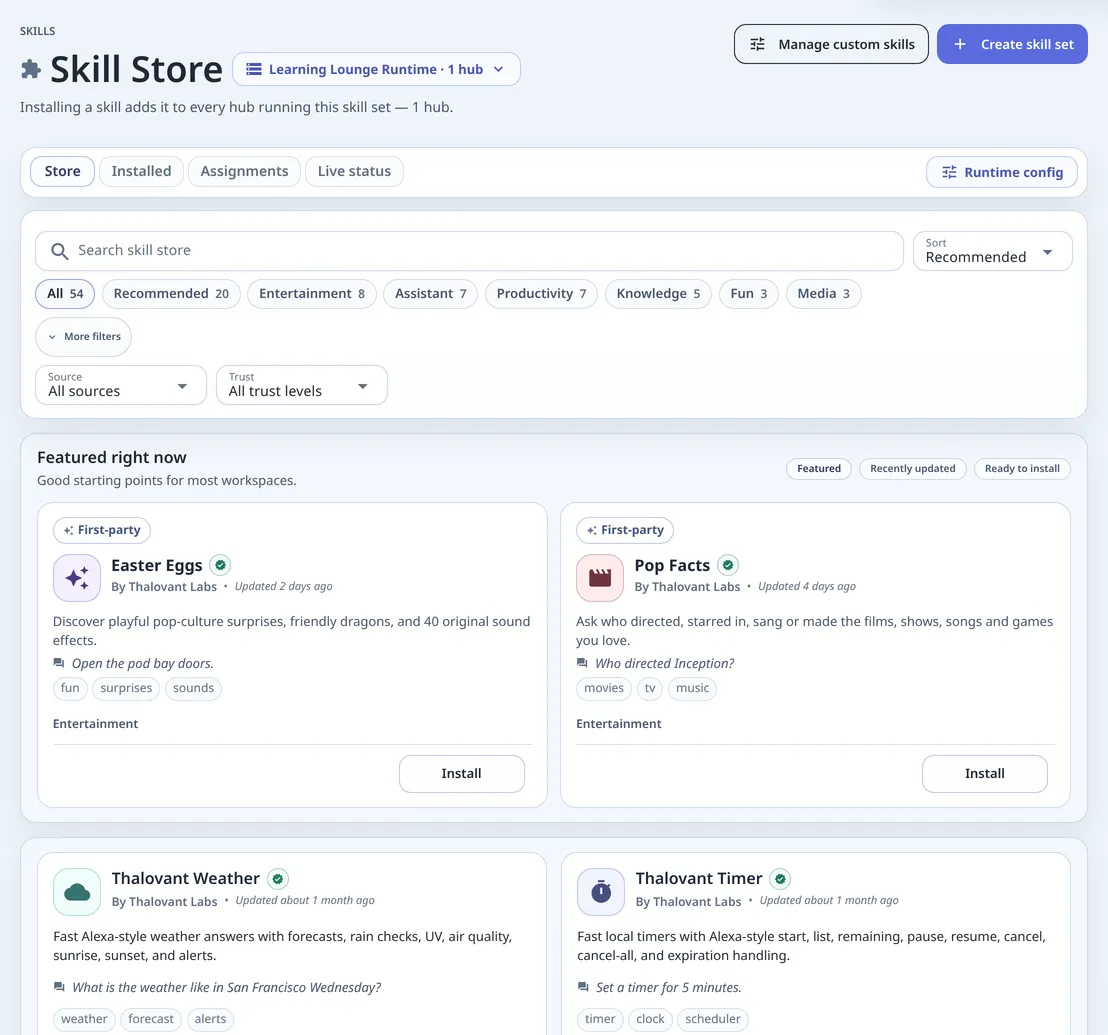
Task: Click the Search skill store field
Action: pyautogui.click(x=469, y=251)
